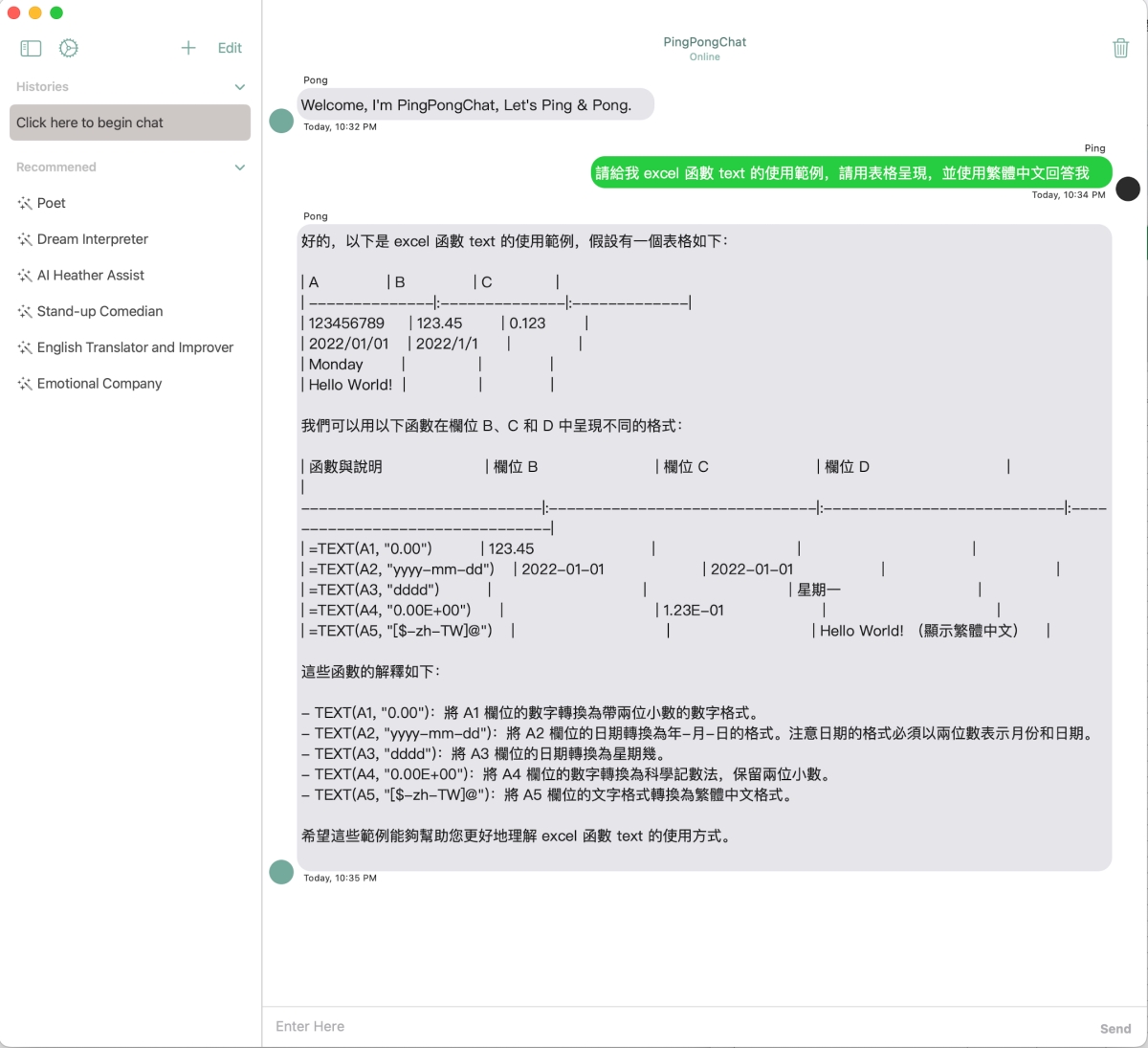Collapse the Recommened section chevron
This screenshot has width=1148, height=1048.
tap(240, 167)
